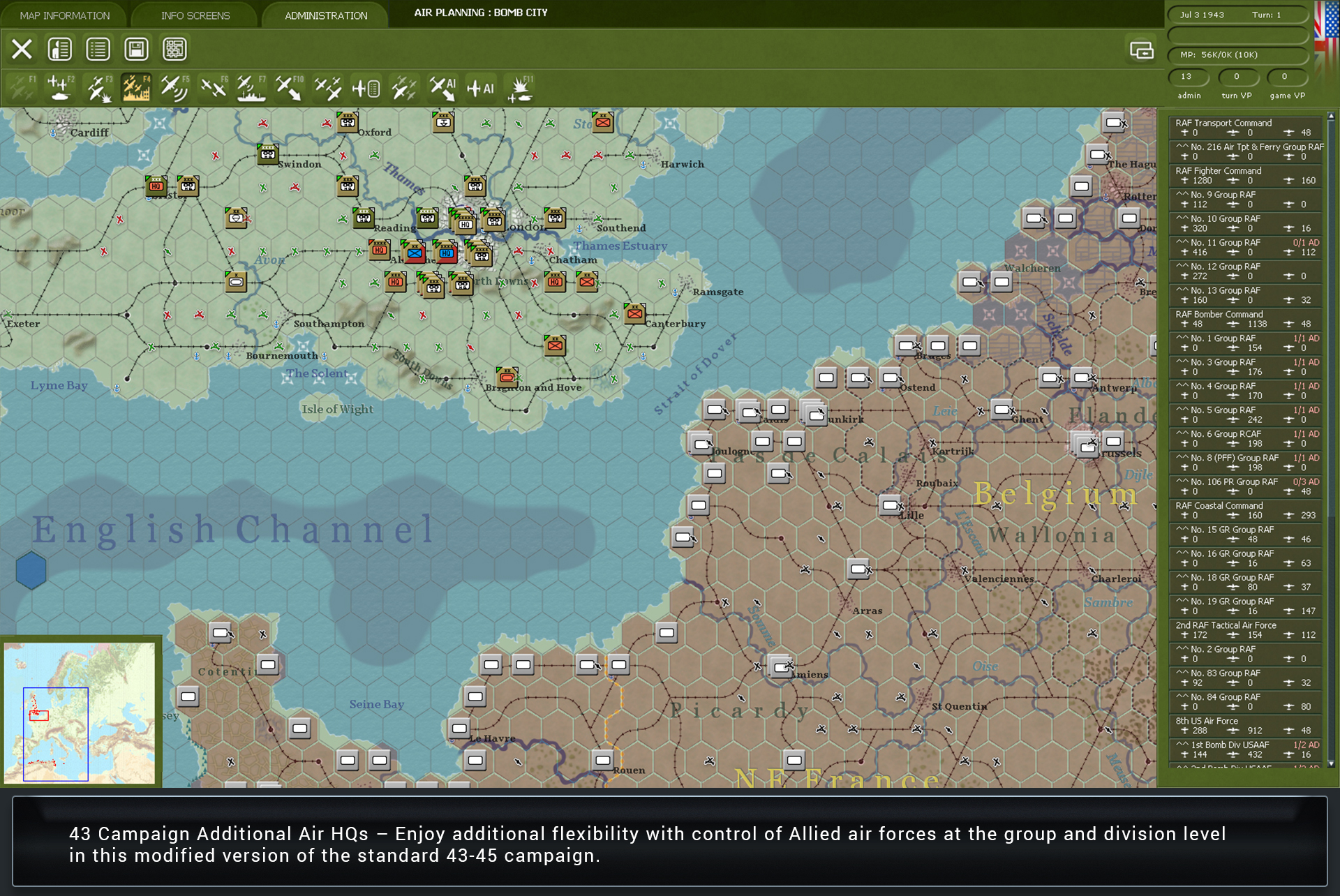The width and height of the screenshot is (1340, 896).
Task: Open the order of battle list icon
Action: (x=98, y=49)
